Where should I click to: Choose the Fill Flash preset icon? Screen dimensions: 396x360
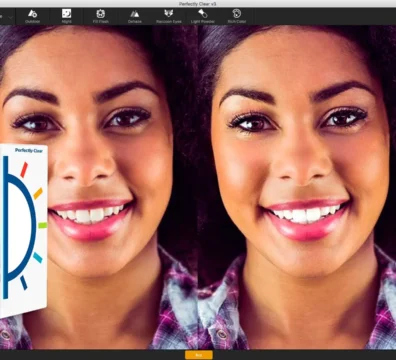tap(101, 14)
